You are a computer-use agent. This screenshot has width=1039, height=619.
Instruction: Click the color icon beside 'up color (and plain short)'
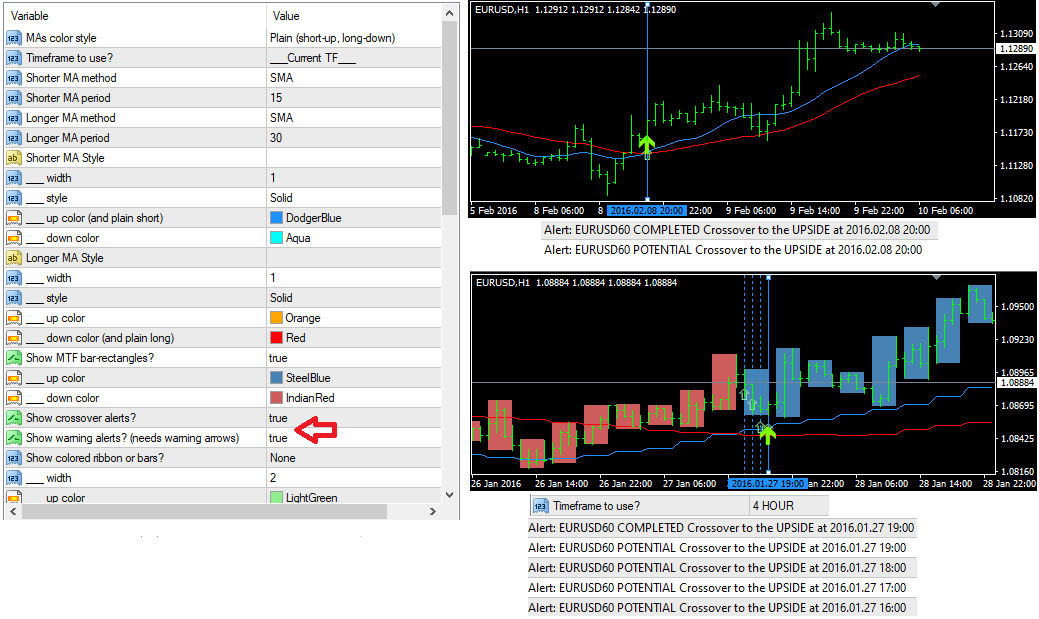click(13, 218)
